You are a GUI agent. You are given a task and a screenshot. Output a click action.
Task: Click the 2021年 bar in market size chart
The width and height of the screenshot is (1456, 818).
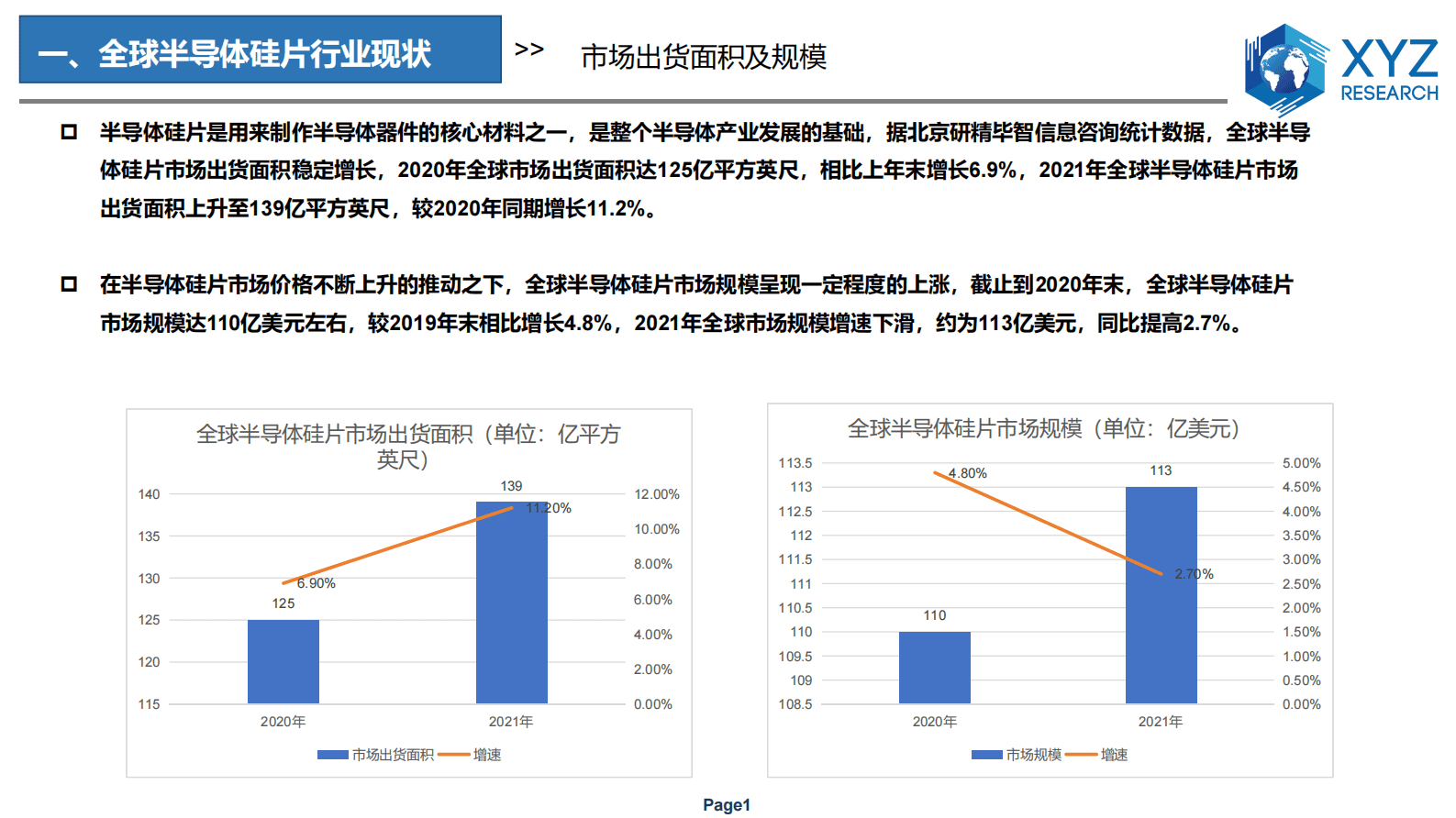[1161, 595]
